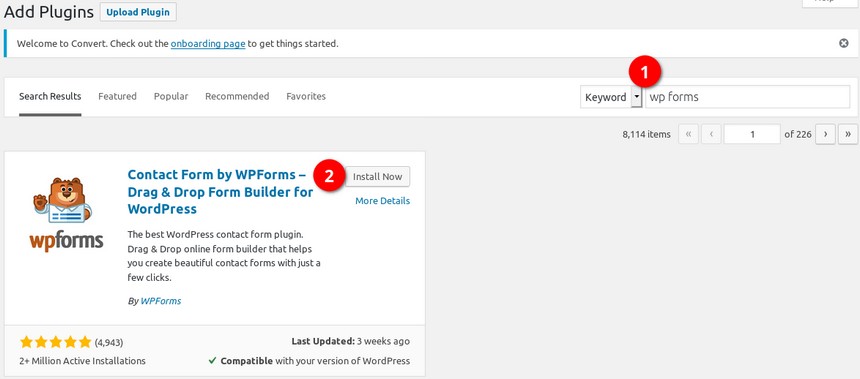The height and width of the screenshot is (379, 860).
Task: Click the plugin search field containing wp forms
Action: (748, 97)
